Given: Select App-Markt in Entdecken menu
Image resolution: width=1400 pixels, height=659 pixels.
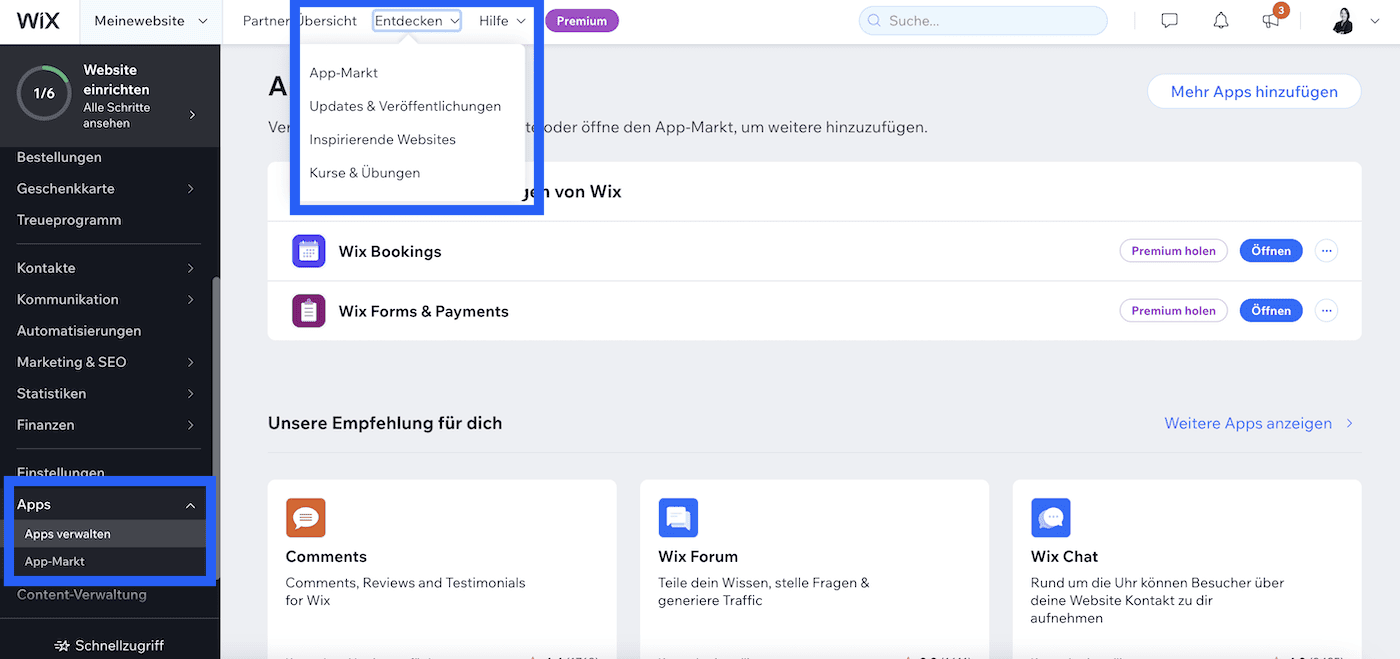Looking at the screenshot, I should point(344,73).
